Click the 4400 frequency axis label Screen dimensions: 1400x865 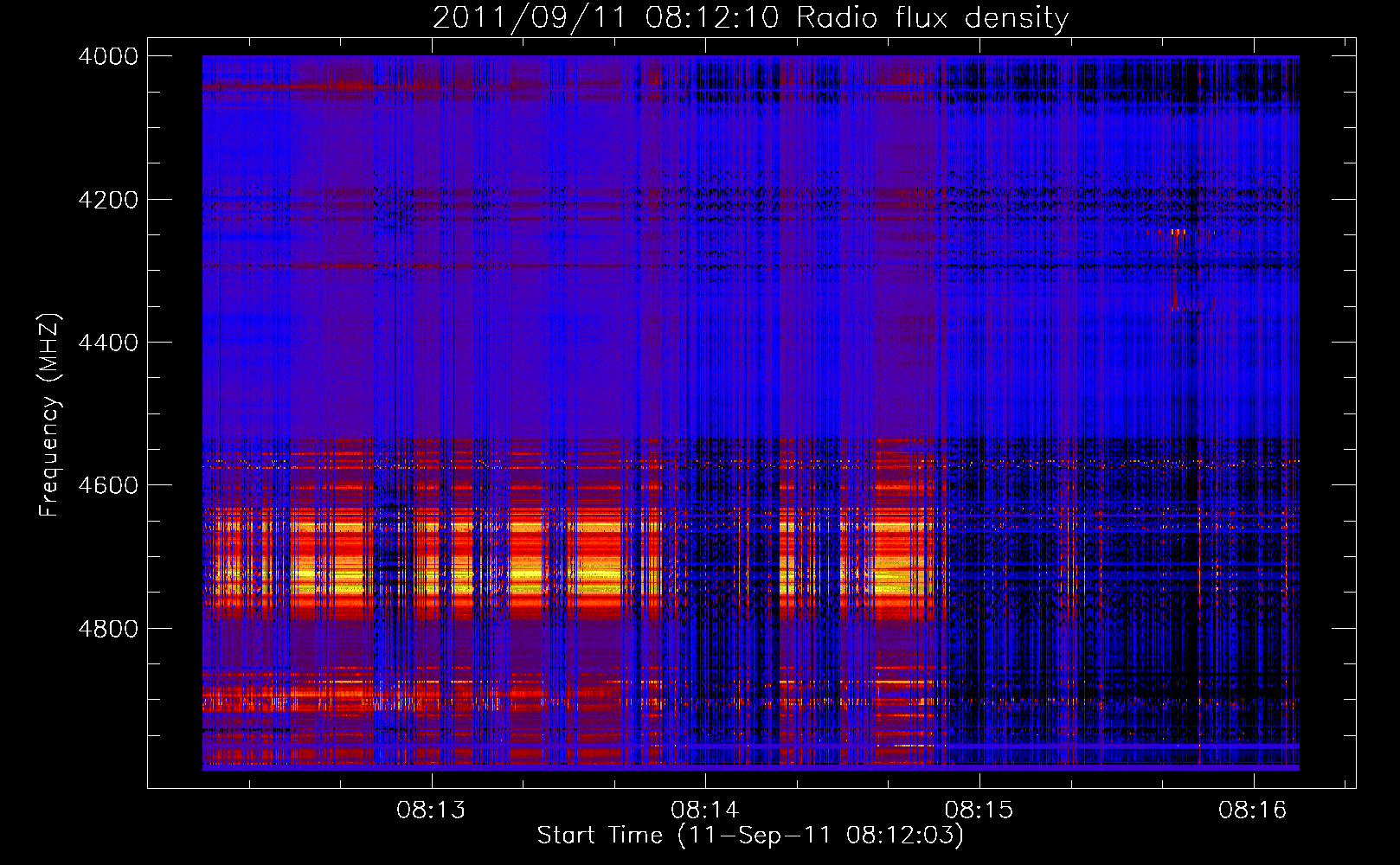coord(108,343)
